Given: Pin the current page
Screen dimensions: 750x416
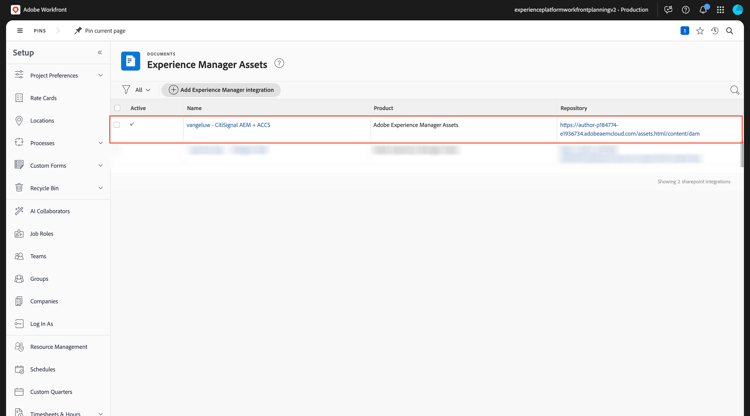Looking at the screenshot, I should pyautogui.click(x=99, y=31).
